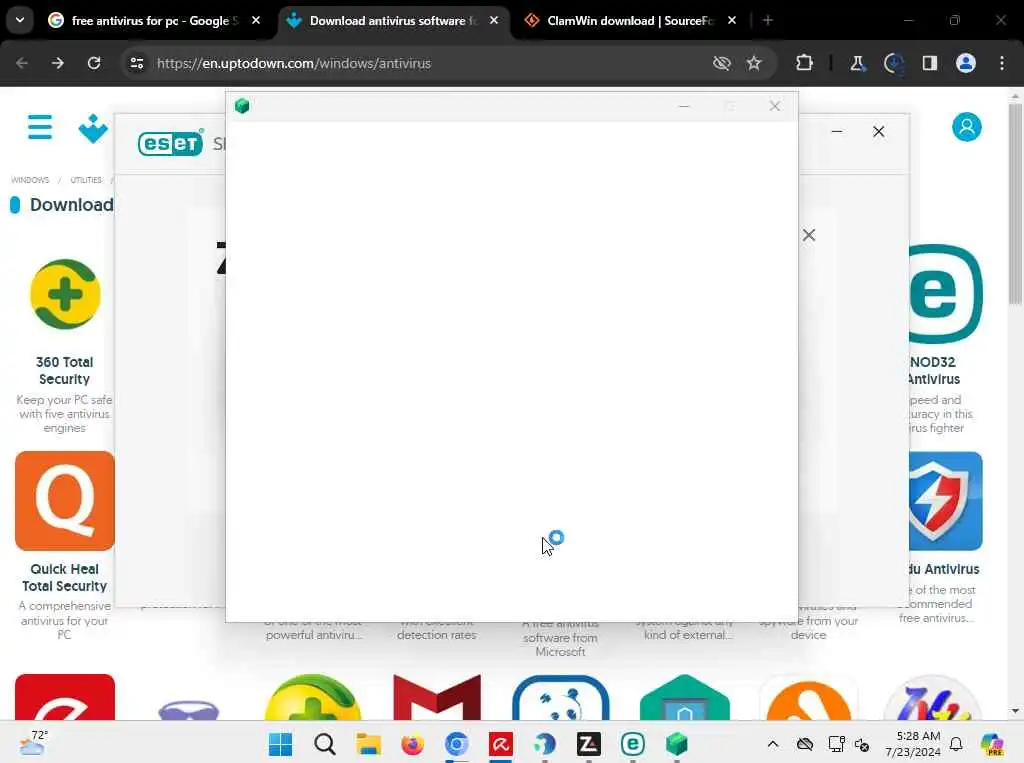Image resolution: width=1024 pixels, height=763 pixels.
Task: Click the ESET logo in installer window
Action: tap(170, 143)
